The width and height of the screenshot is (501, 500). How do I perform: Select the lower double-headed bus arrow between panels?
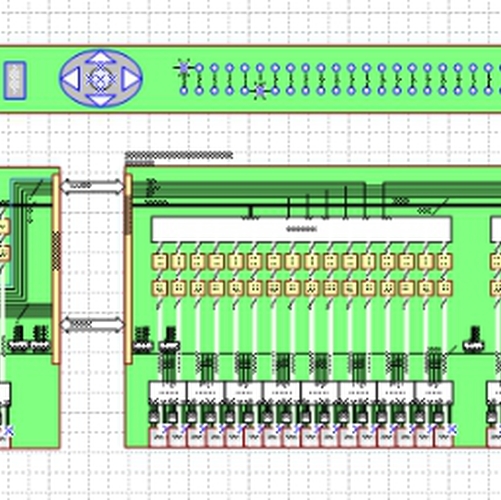pyautogui.click(x=92, y=325)
